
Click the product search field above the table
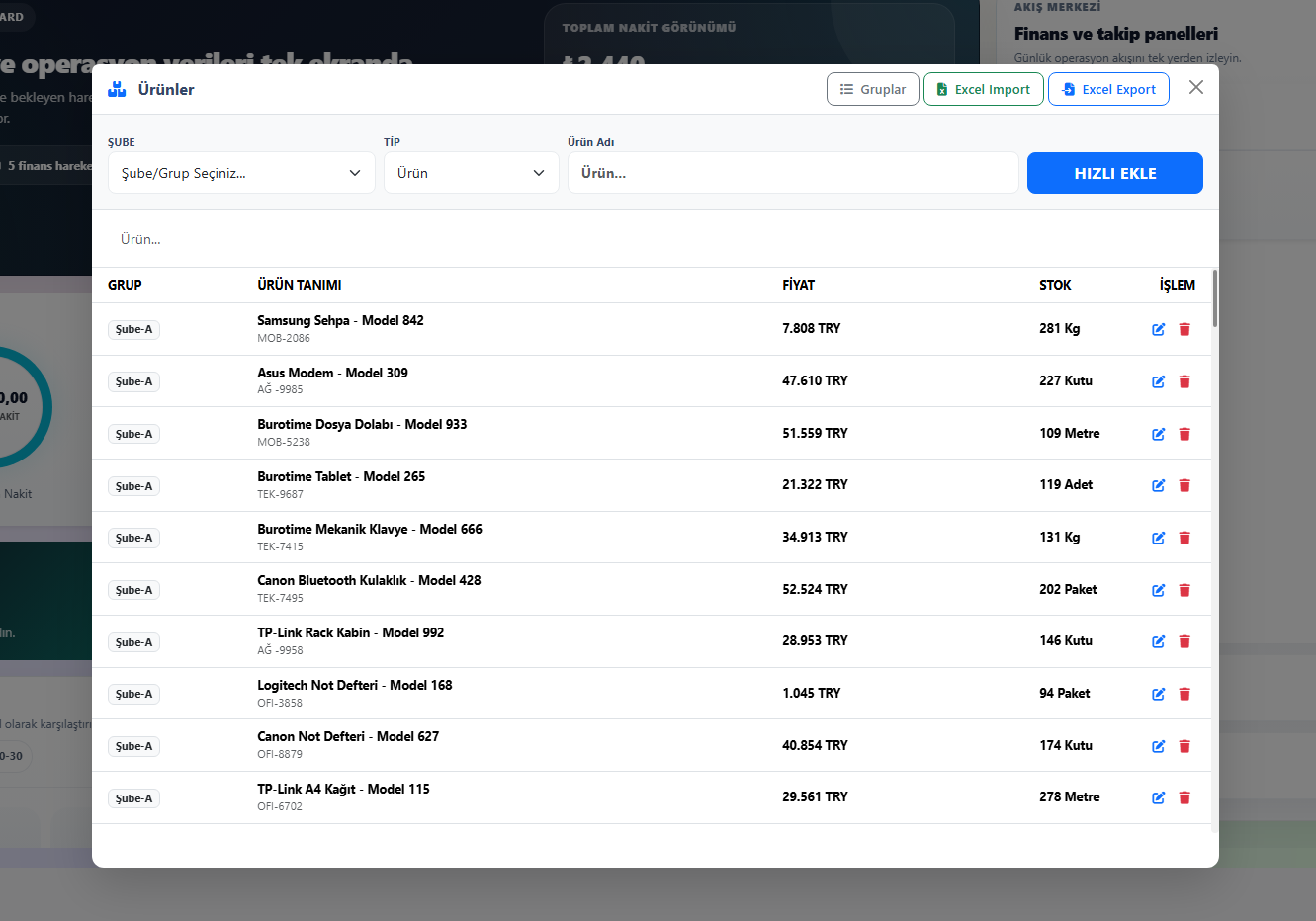click(x=655, y=239)
